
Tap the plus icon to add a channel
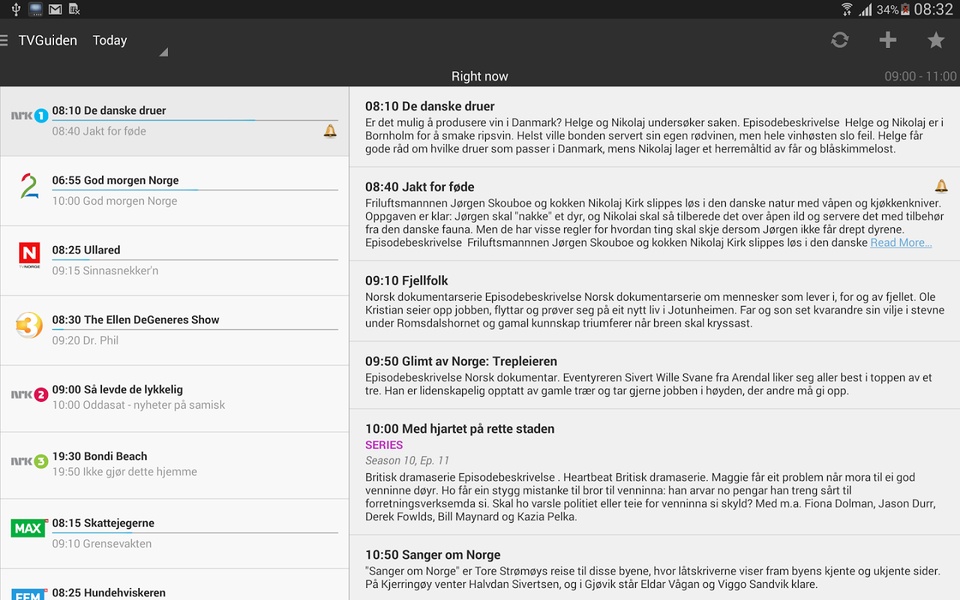point(888,40)
